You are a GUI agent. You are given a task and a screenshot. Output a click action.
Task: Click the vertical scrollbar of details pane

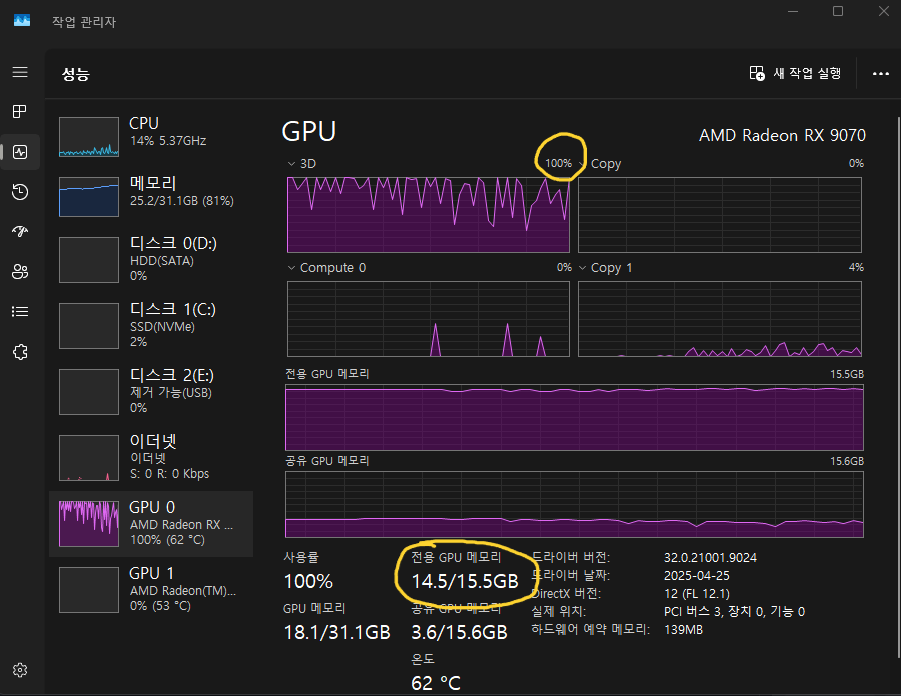click(x=898, y=387)
